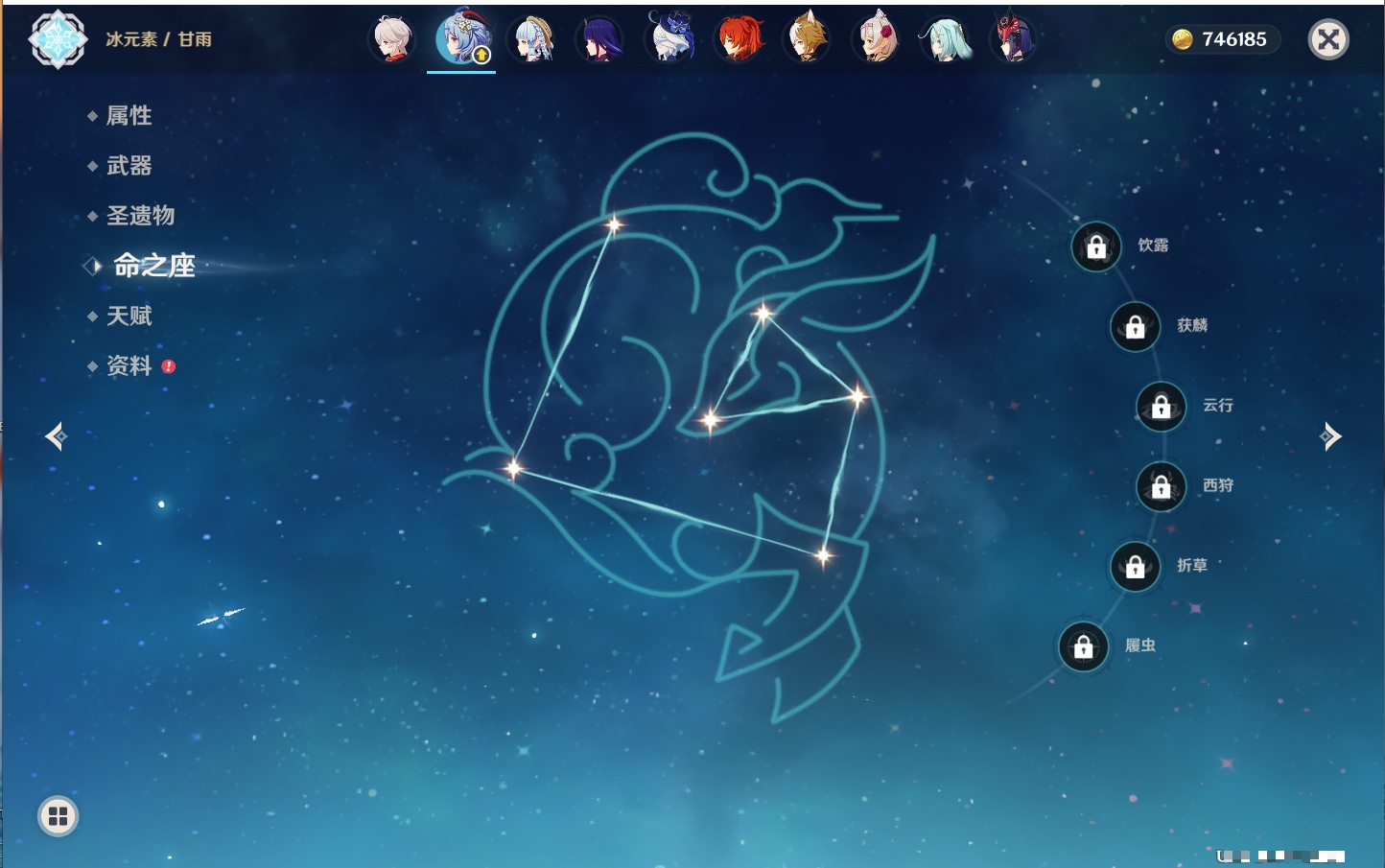Image resolution: width=1385 pixels, height=868 pixels.
Task: Select Ganyu's highlighted avatar
Action: click(x=462, y=37)
